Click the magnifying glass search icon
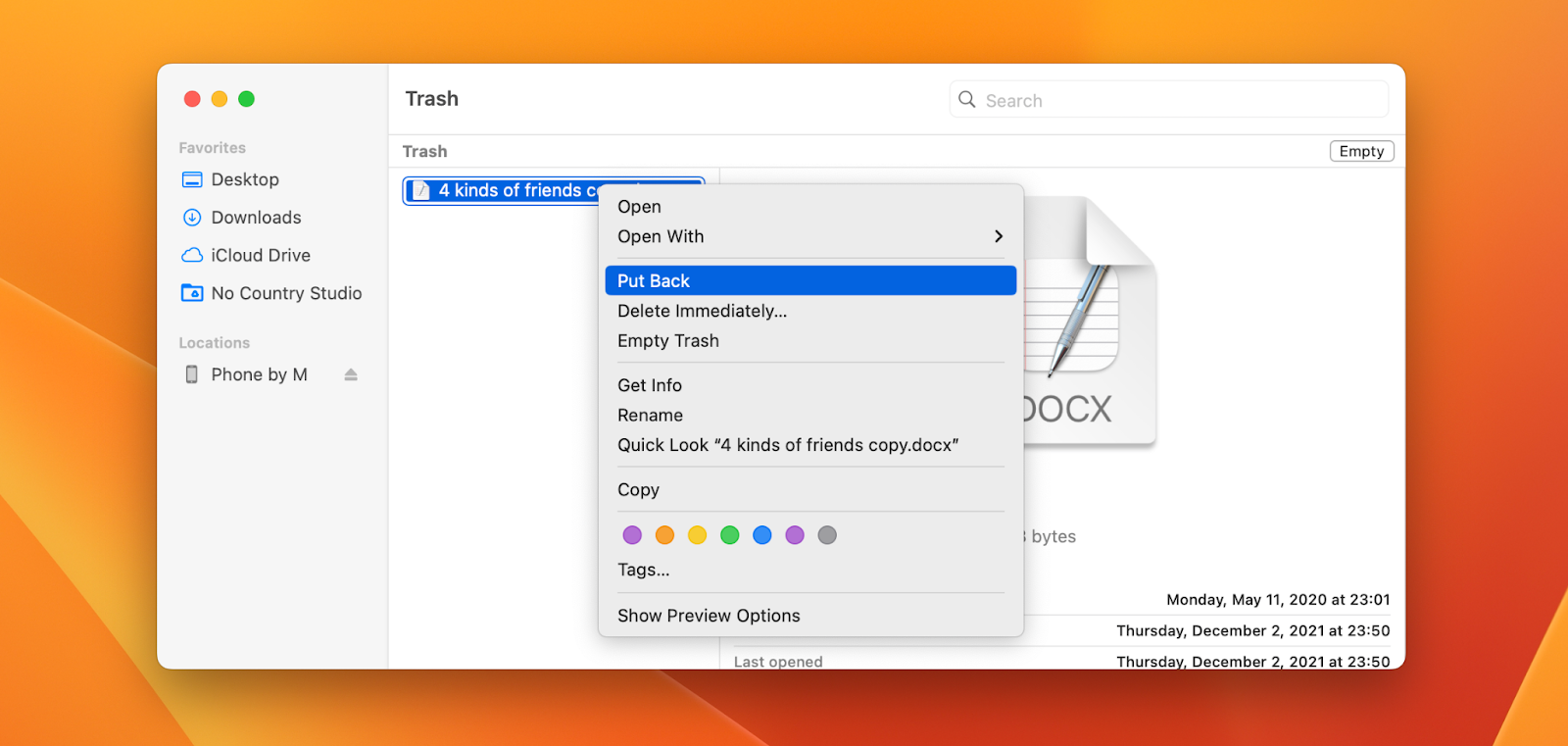Screen dimensions: 1568x746 (967, 100)
